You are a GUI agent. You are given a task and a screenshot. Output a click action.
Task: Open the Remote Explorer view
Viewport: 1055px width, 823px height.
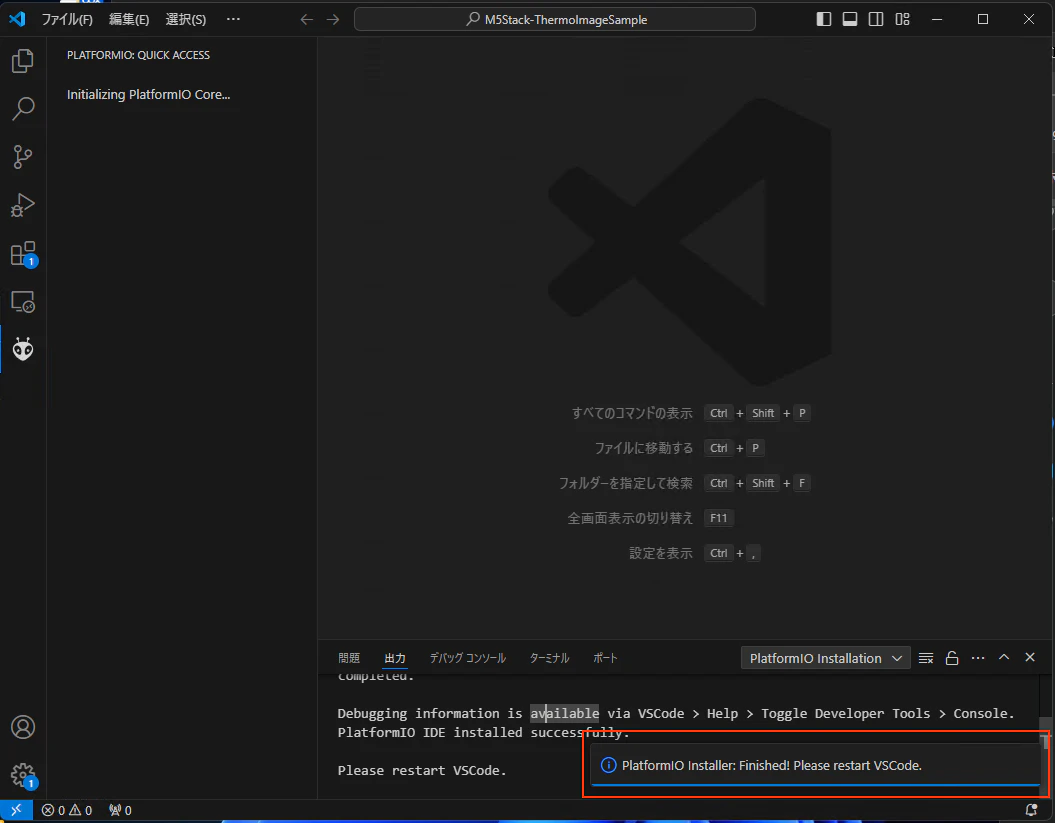pos(23,302)
